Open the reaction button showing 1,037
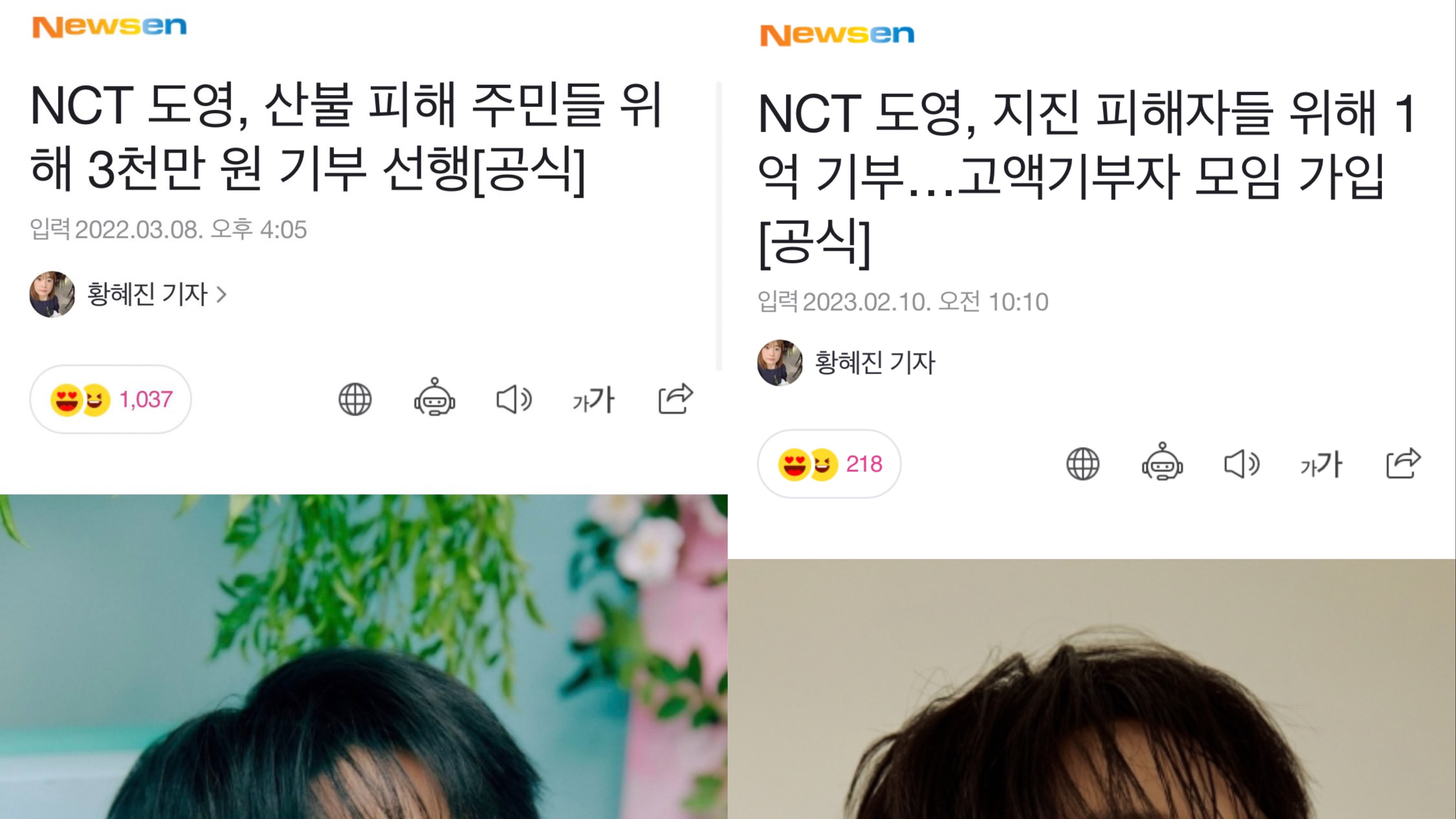This screenshot has height=819, width=1456. 111,399
